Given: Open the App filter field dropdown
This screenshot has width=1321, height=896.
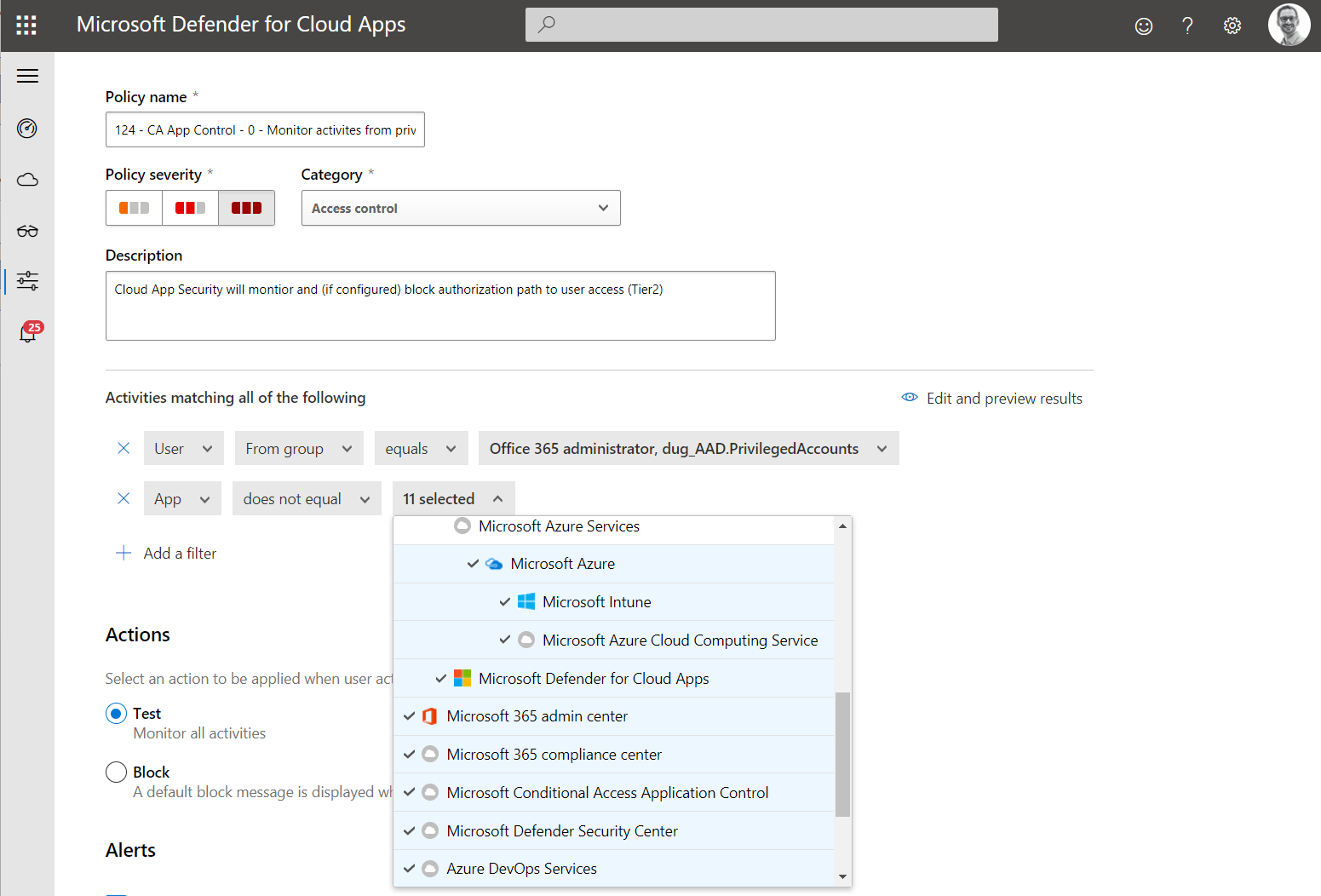Looking at the screenshot, I should coord(182,498).
